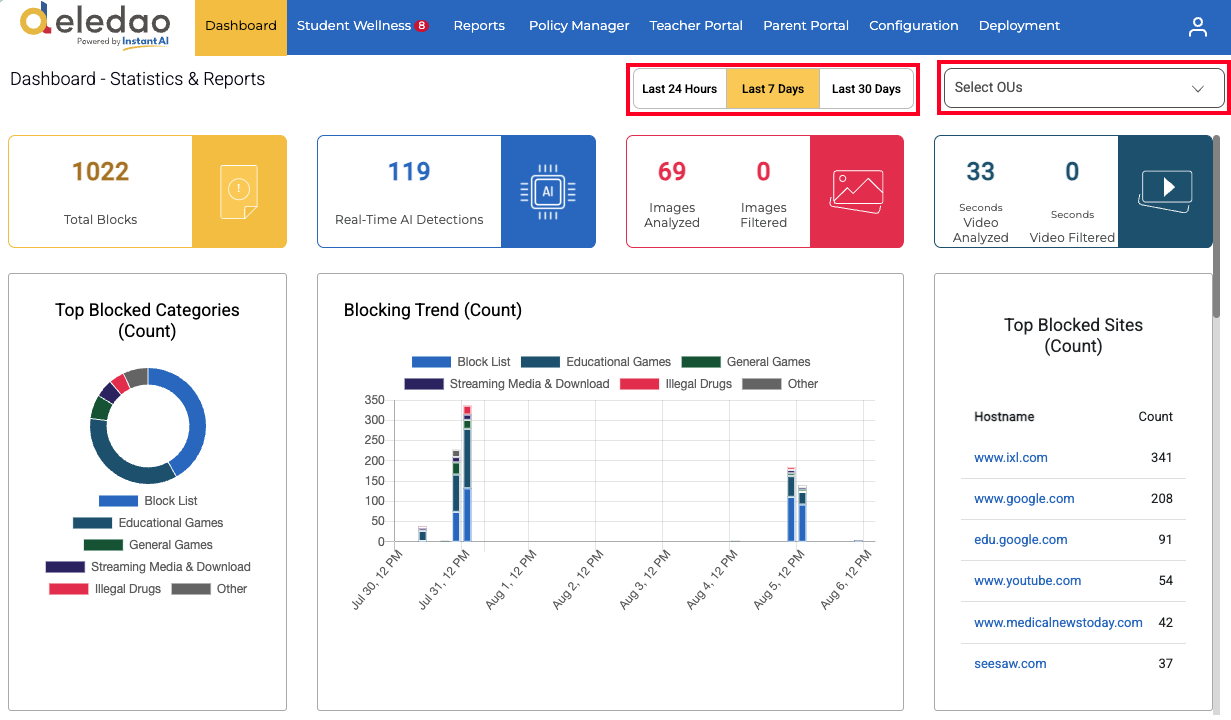The width and height of the screenshot is (1231, 720).
Task: Go to the Teacher Portal
Action: (696, 26)
